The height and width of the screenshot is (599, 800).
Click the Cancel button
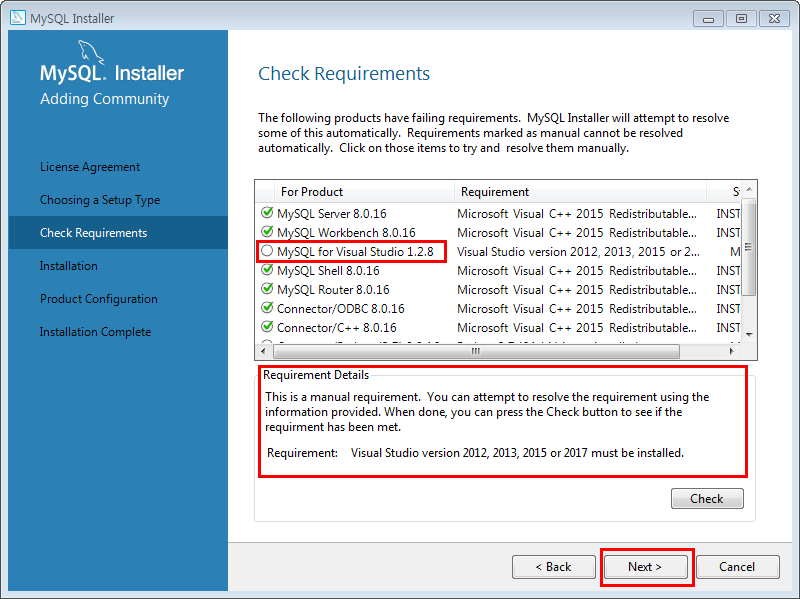pos(737,567)
